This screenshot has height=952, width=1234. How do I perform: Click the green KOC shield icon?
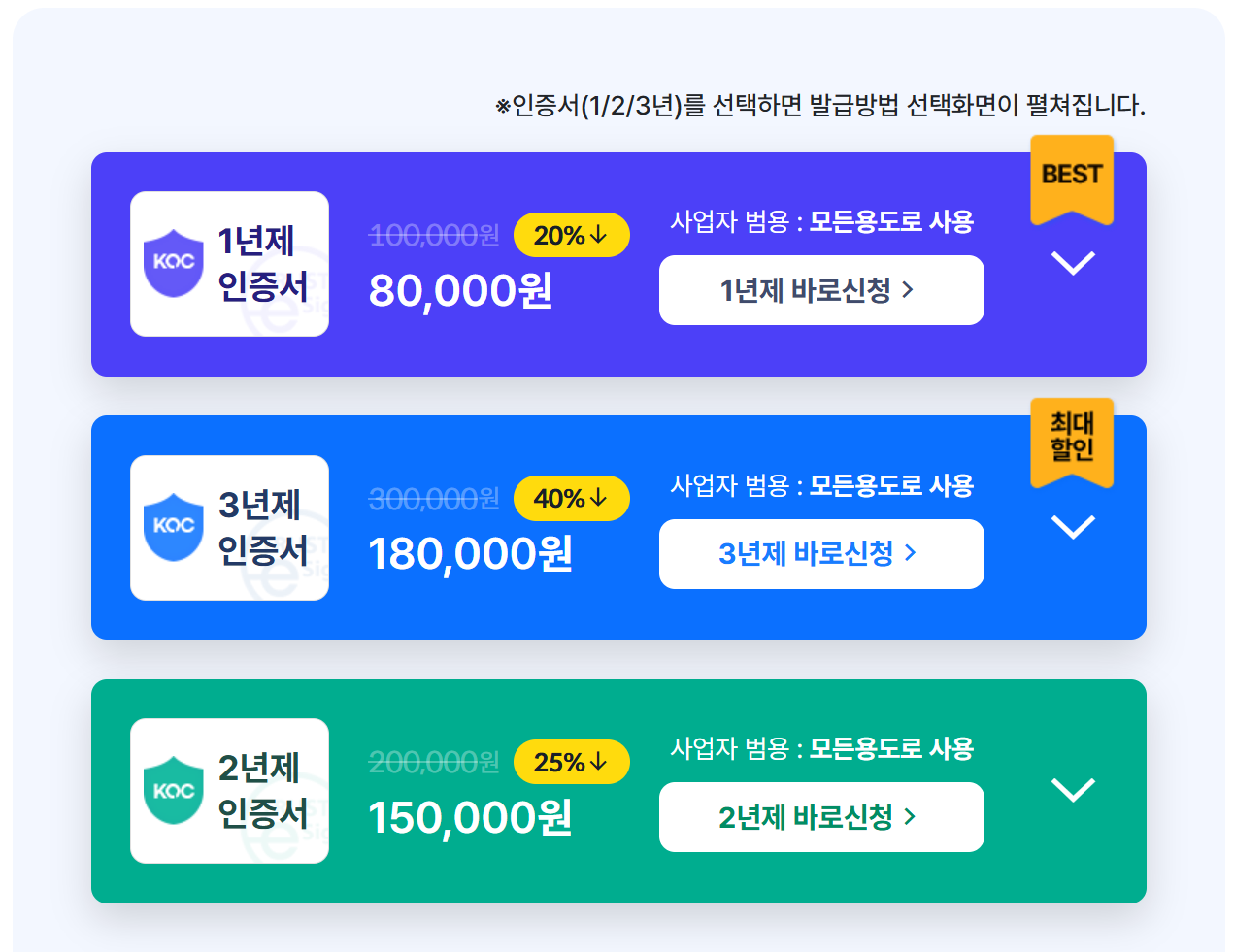174,790
